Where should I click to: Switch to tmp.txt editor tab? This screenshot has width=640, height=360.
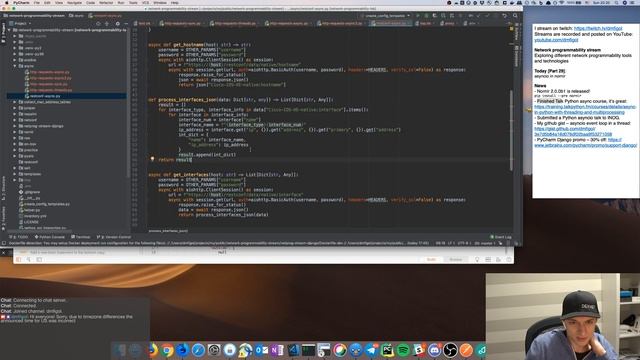click(x=425, y=24)
